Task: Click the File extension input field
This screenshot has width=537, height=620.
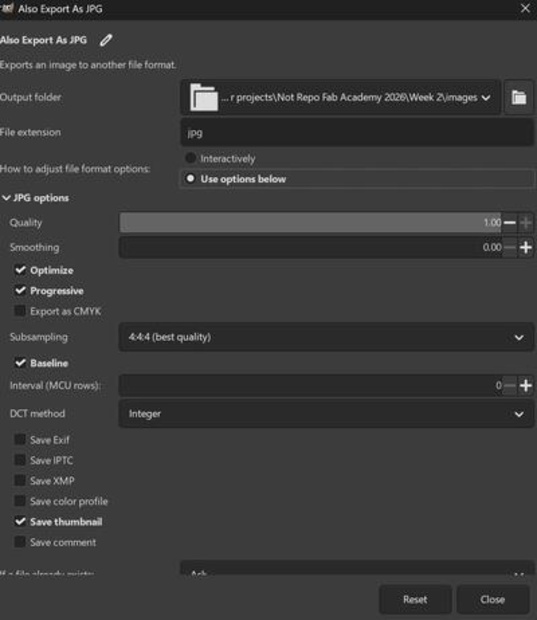Action: 357,133
